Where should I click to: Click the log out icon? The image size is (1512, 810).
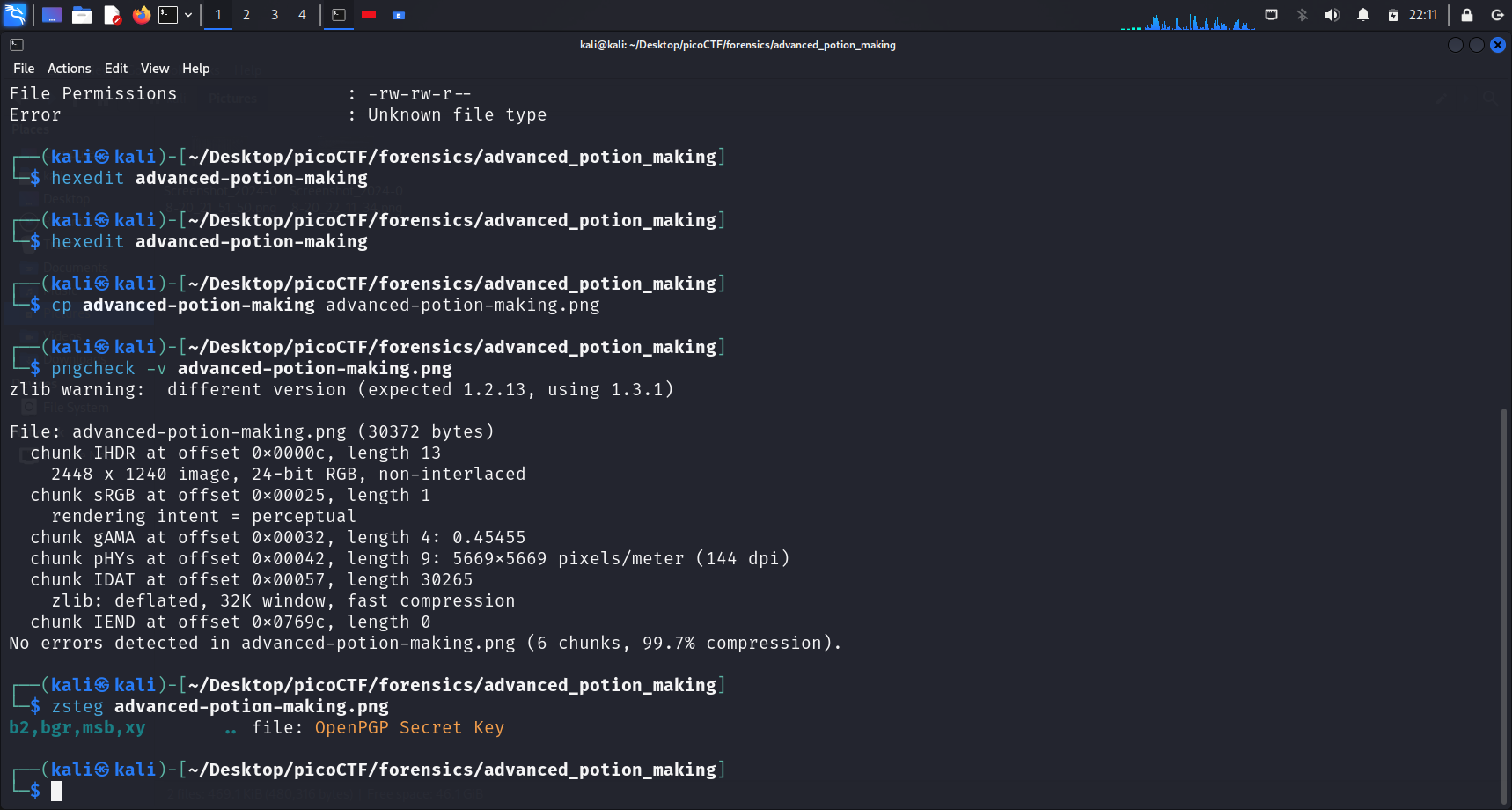[1497, 15]
